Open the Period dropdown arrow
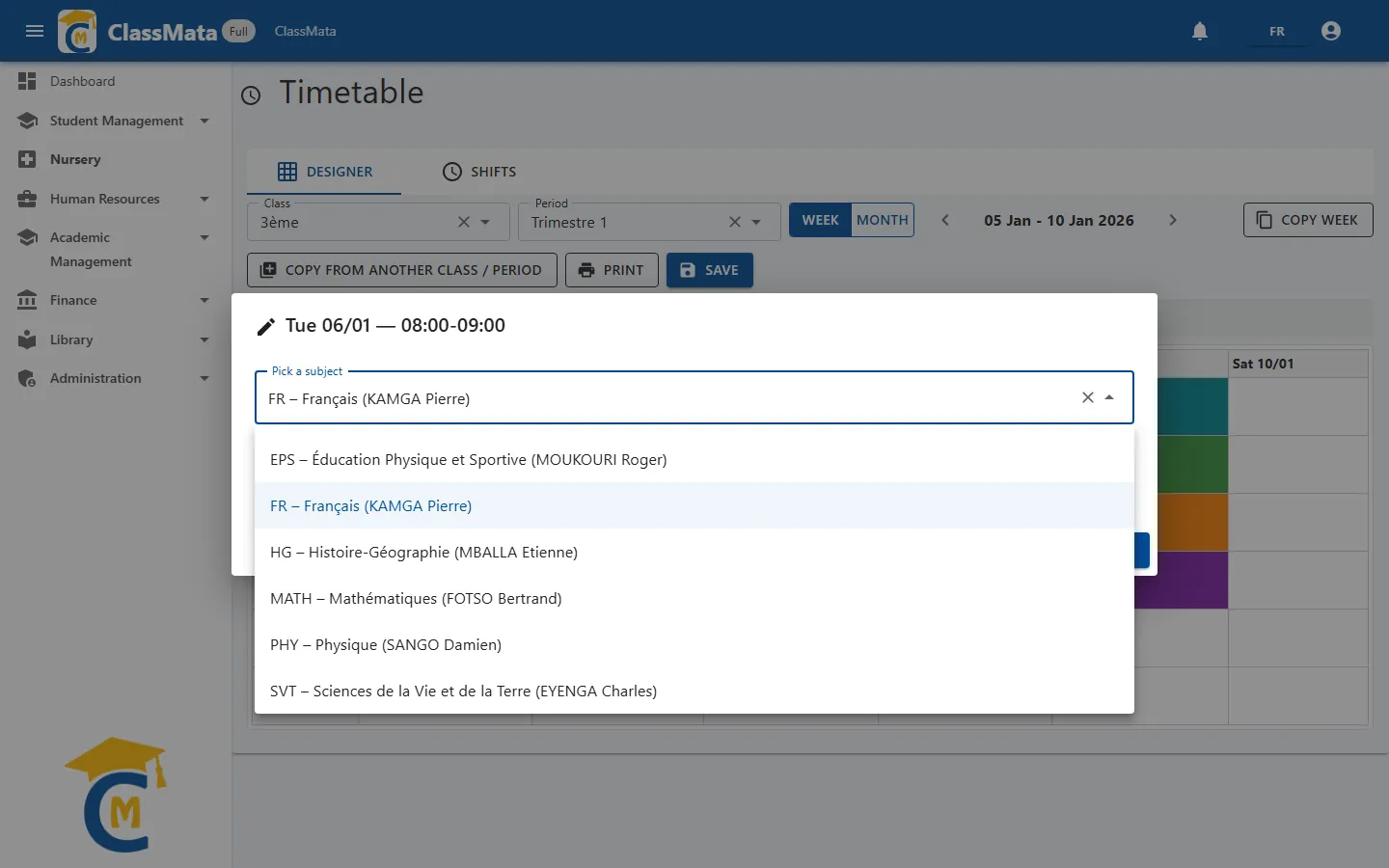This screenshot has width=1389, height=868. click(x=756, y=222)
